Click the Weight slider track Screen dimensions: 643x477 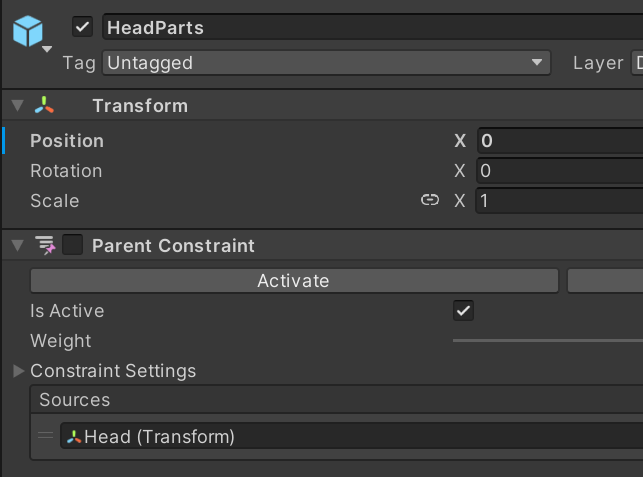(547, 341)
